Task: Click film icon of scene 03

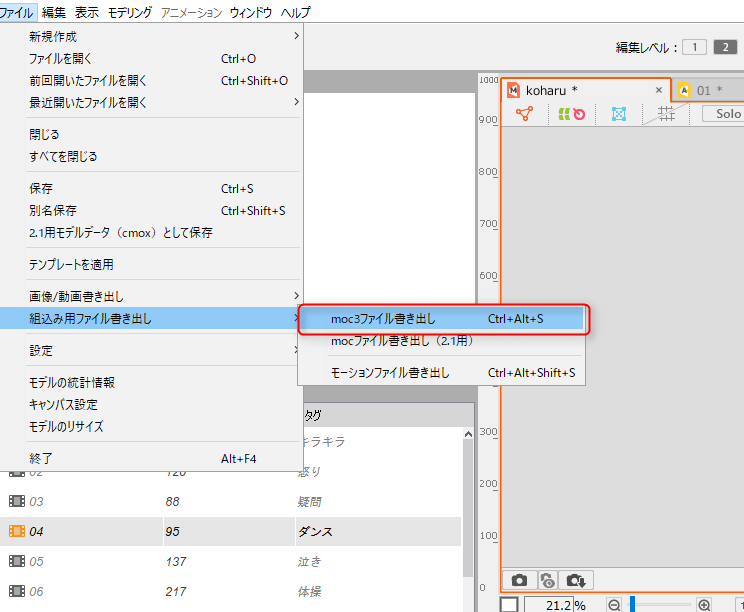Action: pos(17,501)
